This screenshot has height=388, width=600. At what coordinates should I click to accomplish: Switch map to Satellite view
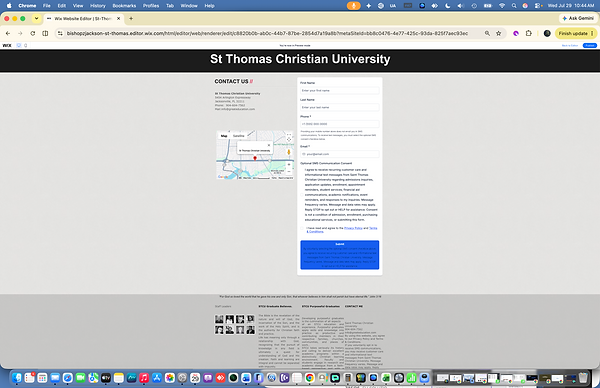click(238, 136)
